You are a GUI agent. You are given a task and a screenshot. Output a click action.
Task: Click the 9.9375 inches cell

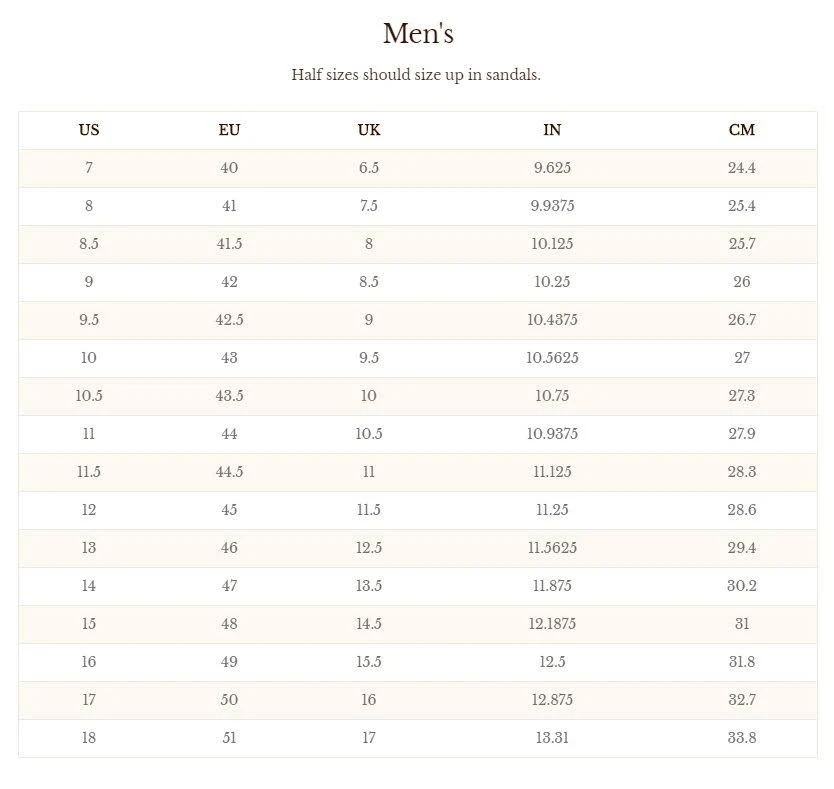(x=552, y=206)
